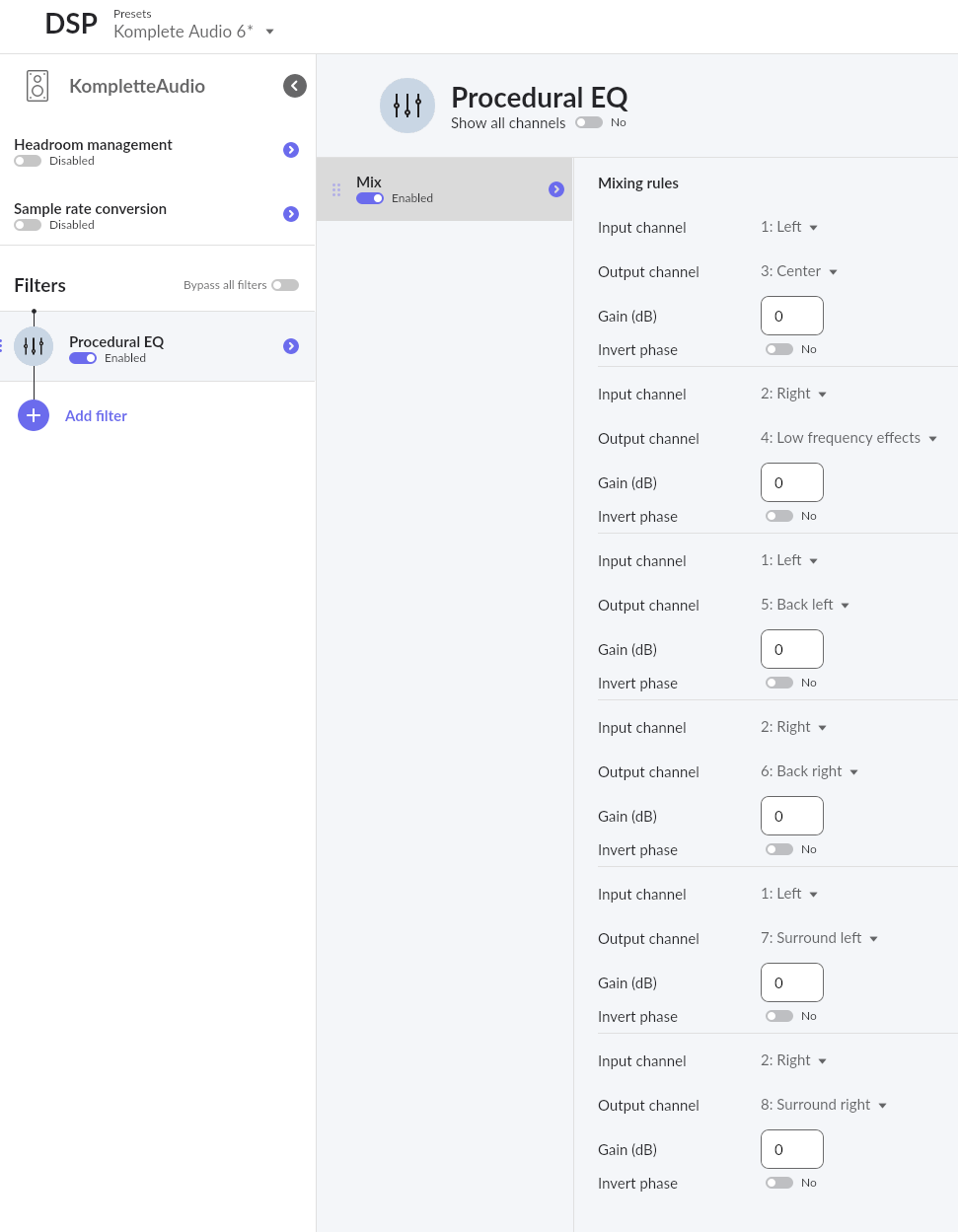Viewport: 958px width, 1232px height.
Task: Toggle Bypass all filters switch
Action: click(285, 285)
